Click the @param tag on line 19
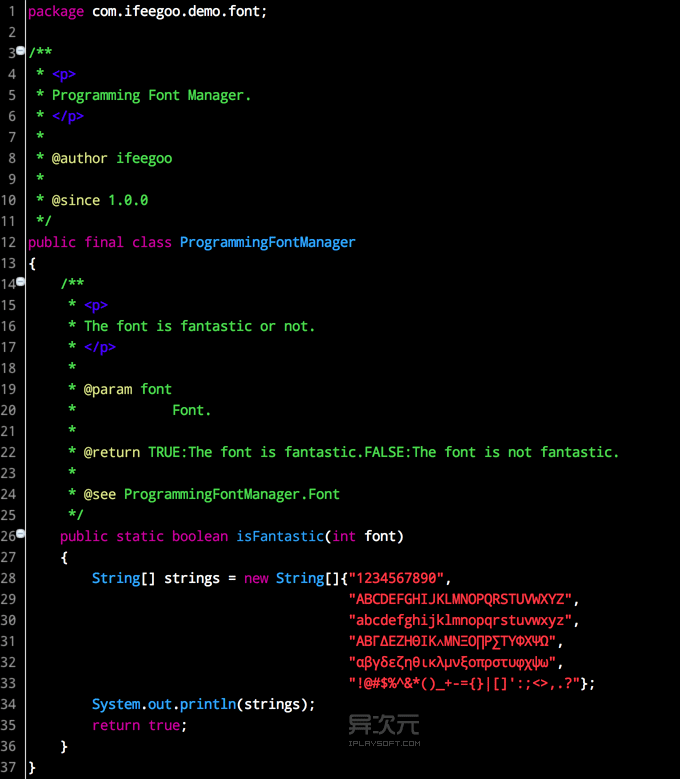 point(108,390)
